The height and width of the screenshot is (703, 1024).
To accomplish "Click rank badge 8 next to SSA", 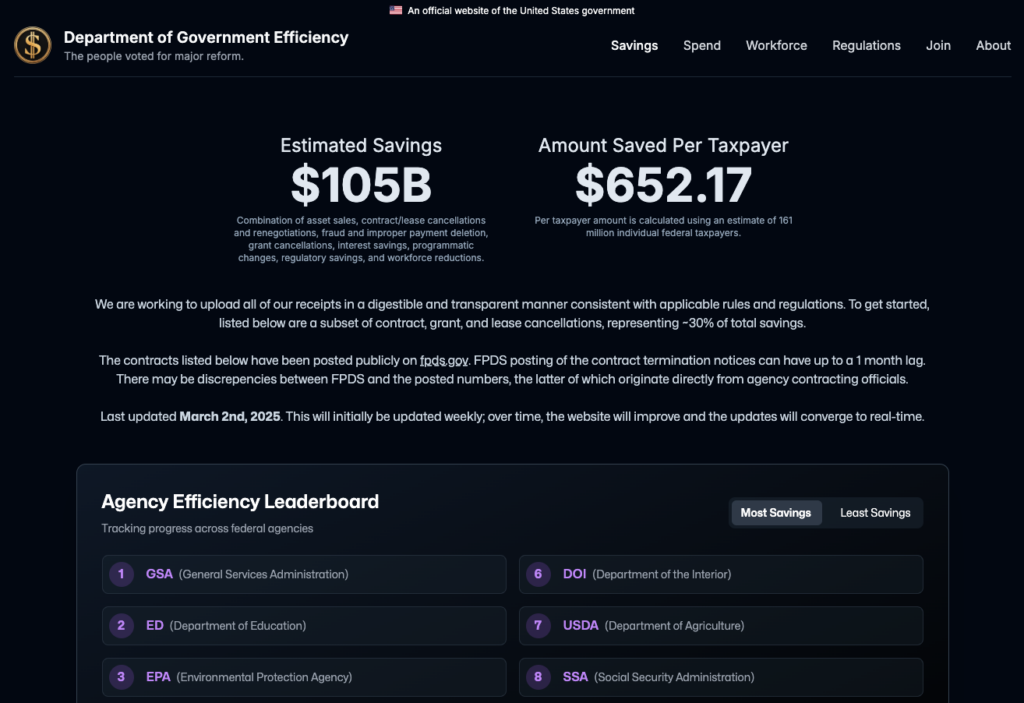I will [x=538, y=677].
